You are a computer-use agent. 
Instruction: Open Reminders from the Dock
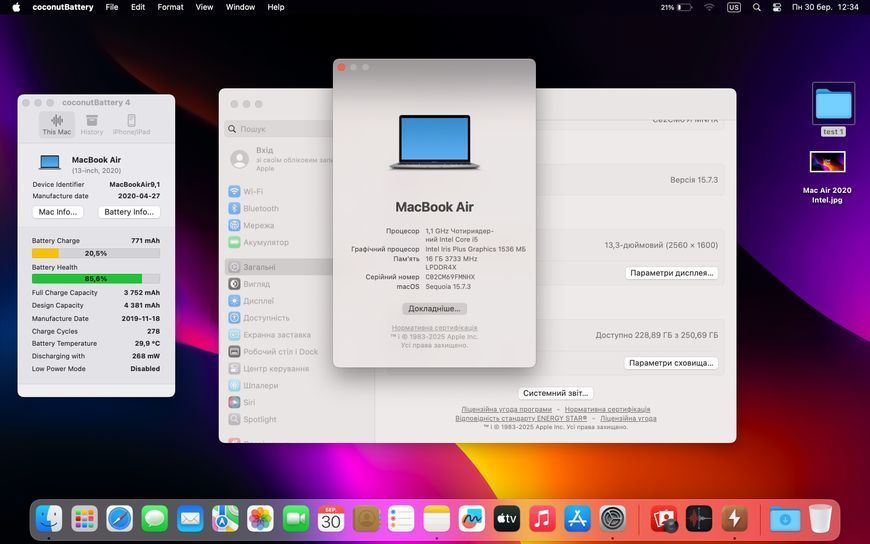401,519
